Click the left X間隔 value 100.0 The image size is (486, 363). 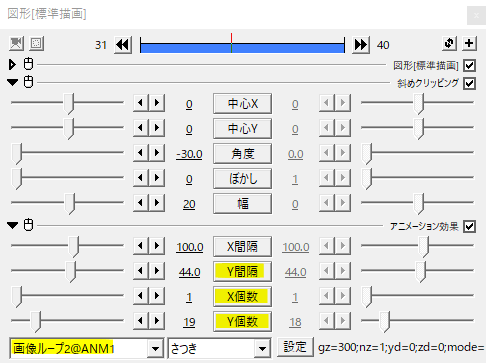[190, 247]
